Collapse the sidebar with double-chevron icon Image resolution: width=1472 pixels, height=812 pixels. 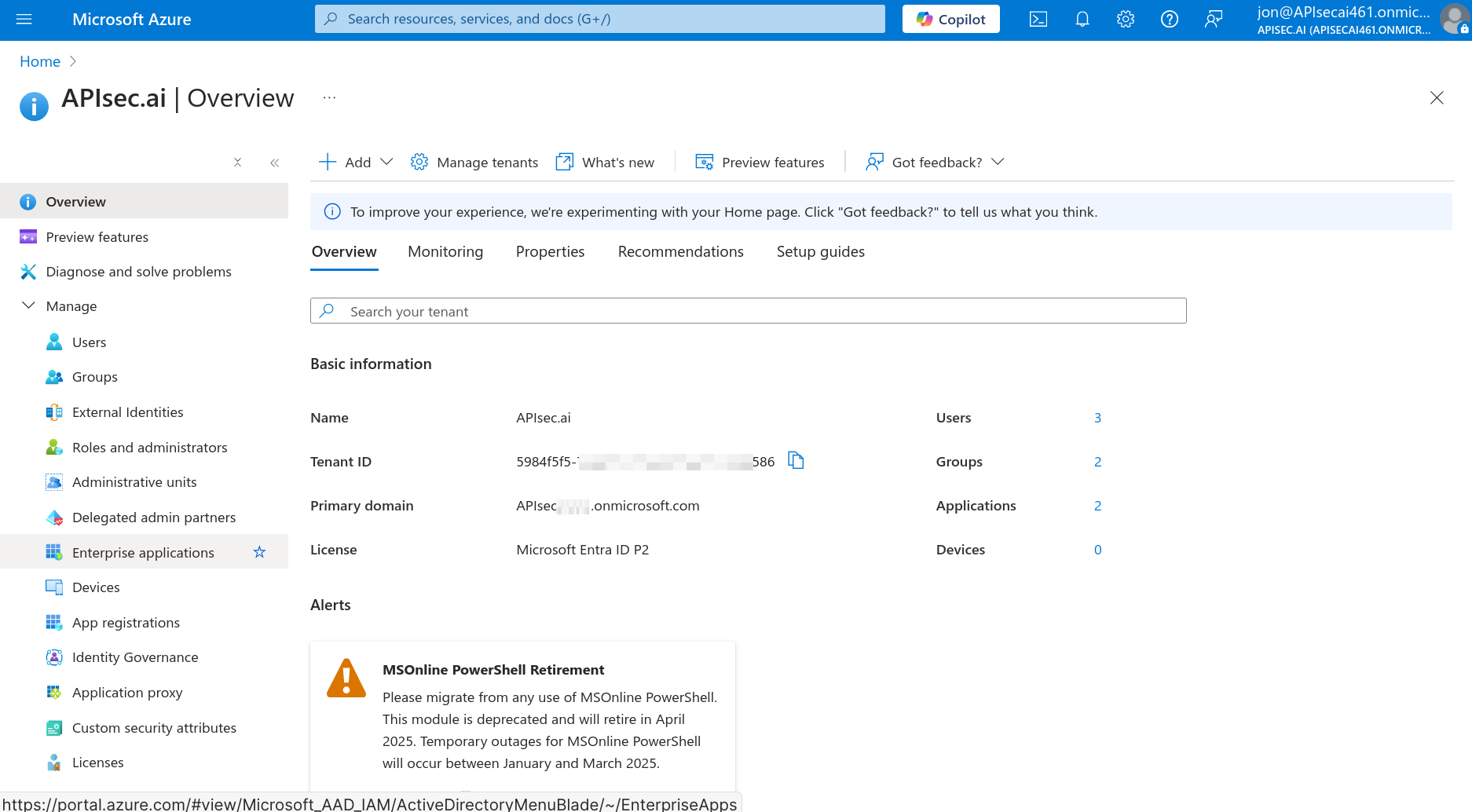274,163
